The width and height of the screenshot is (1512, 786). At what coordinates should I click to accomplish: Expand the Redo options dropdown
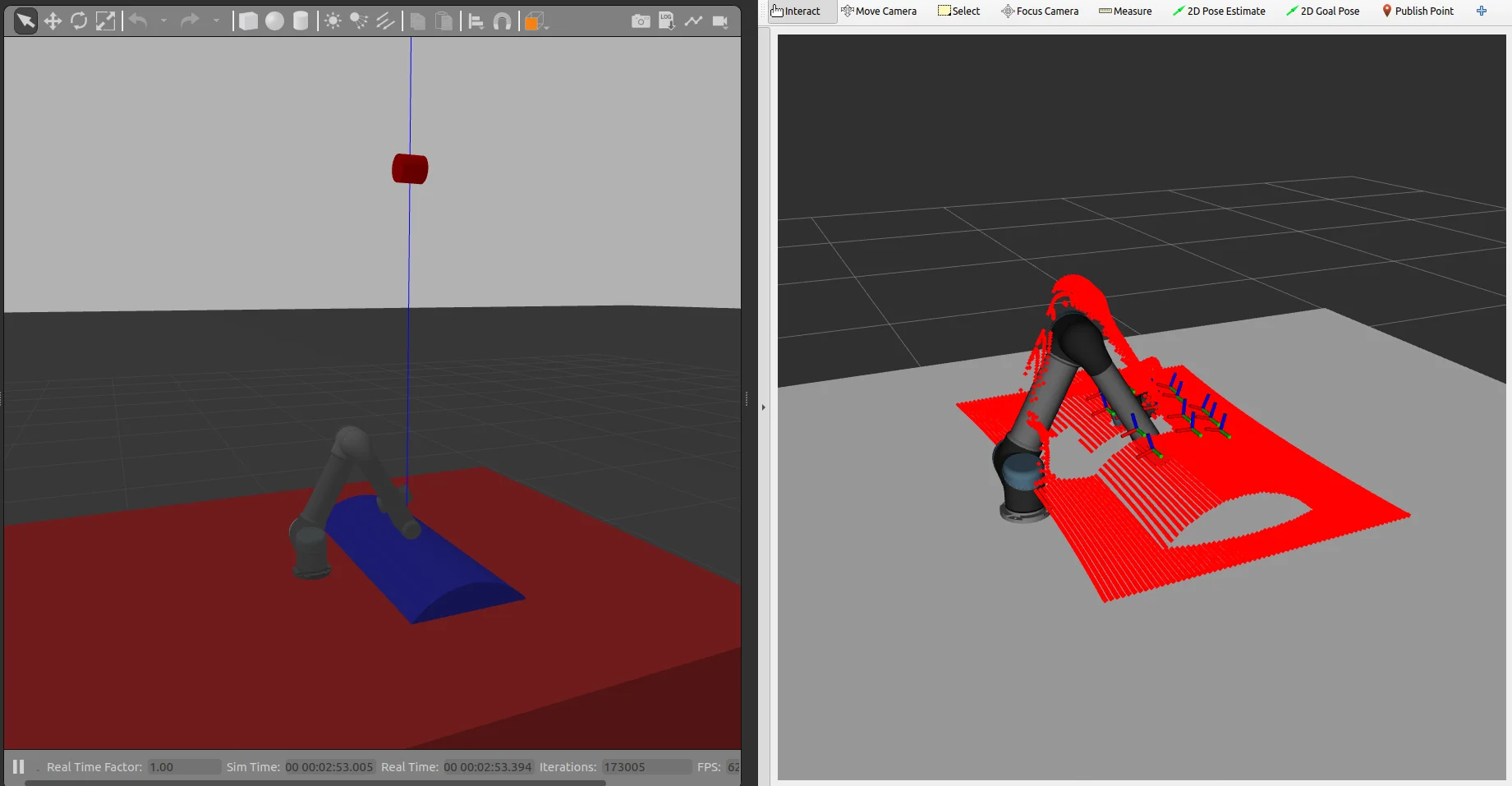click(217, 21)
